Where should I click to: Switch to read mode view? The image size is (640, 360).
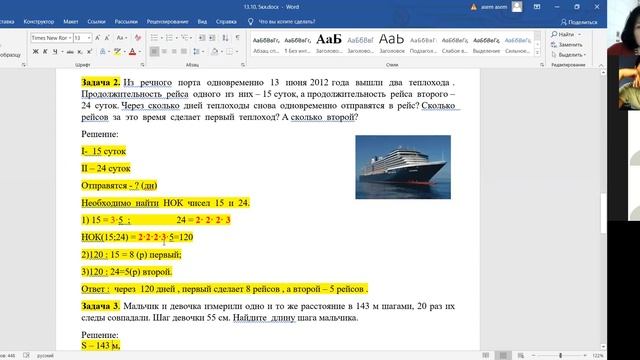(x=485, y=356)
